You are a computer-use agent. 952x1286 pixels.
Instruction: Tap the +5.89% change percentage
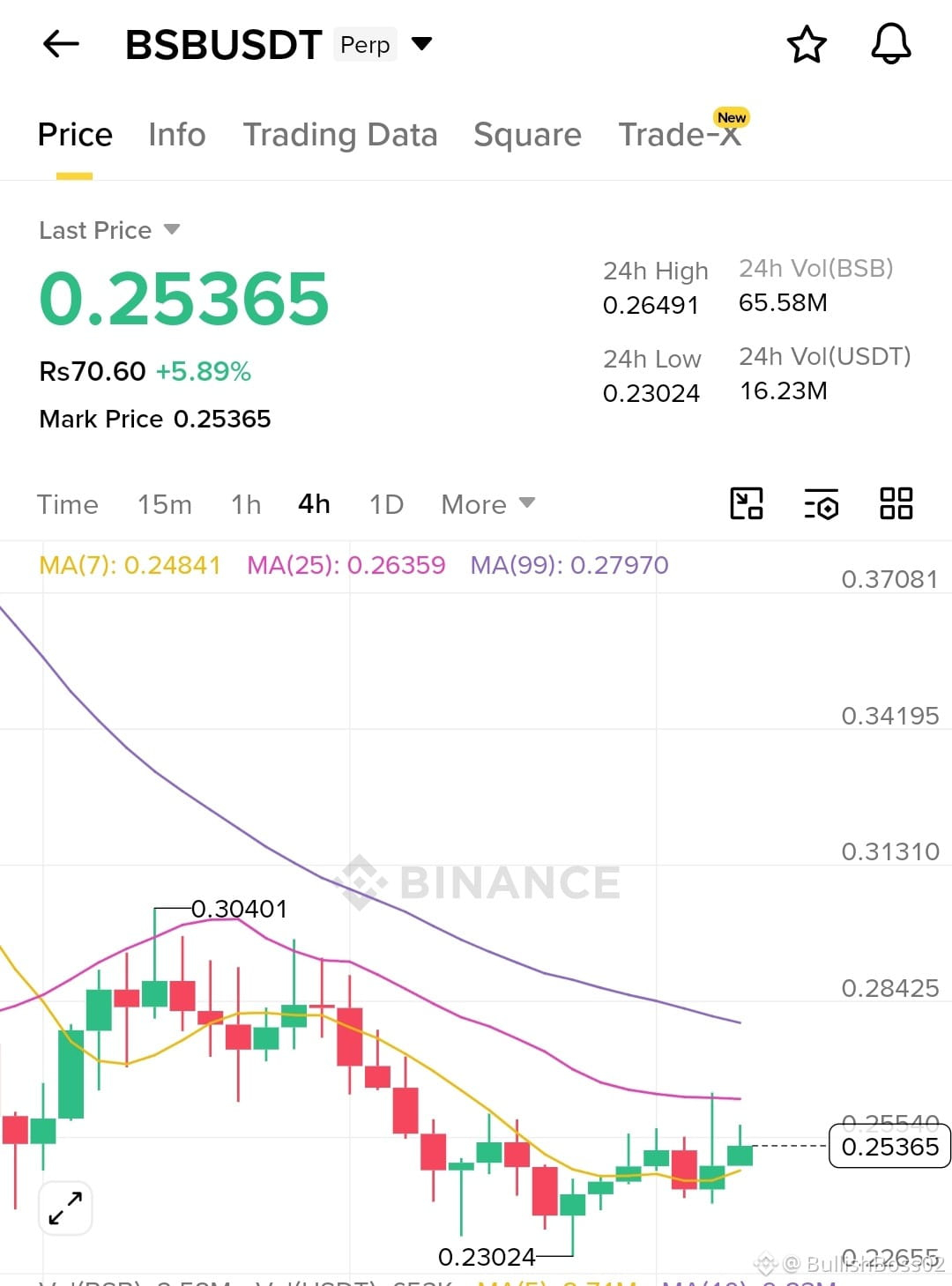(204, 371)
